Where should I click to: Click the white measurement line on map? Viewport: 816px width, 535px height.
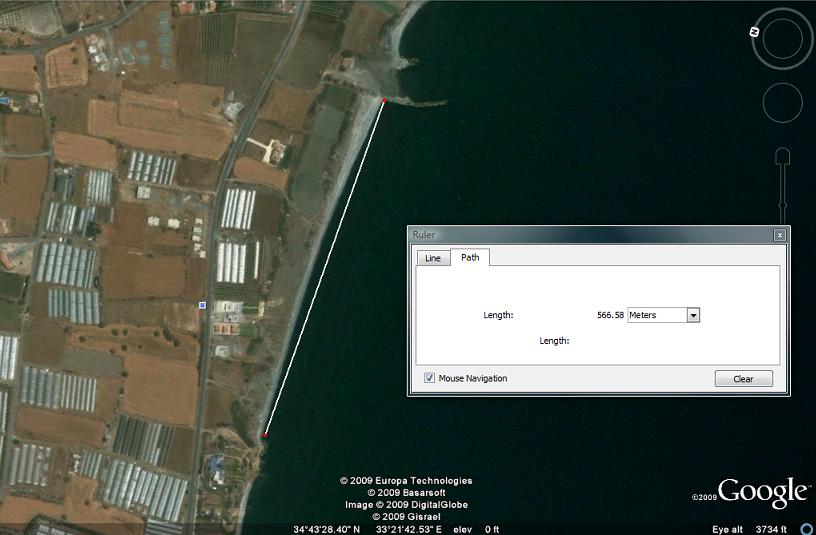coord(325,268)
